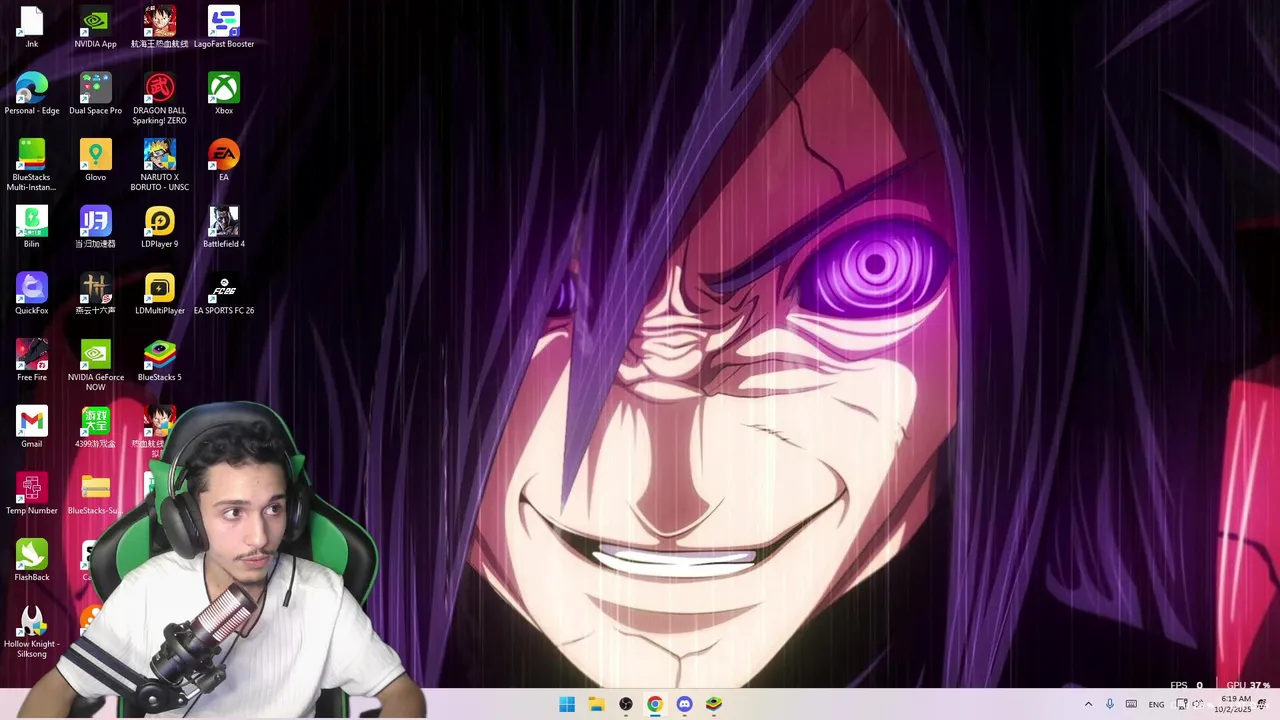Open the touch keyboard tray icon
The width and height of the screenshot is (1280, 720).
pyautogui.click(x=1131, y=704)
